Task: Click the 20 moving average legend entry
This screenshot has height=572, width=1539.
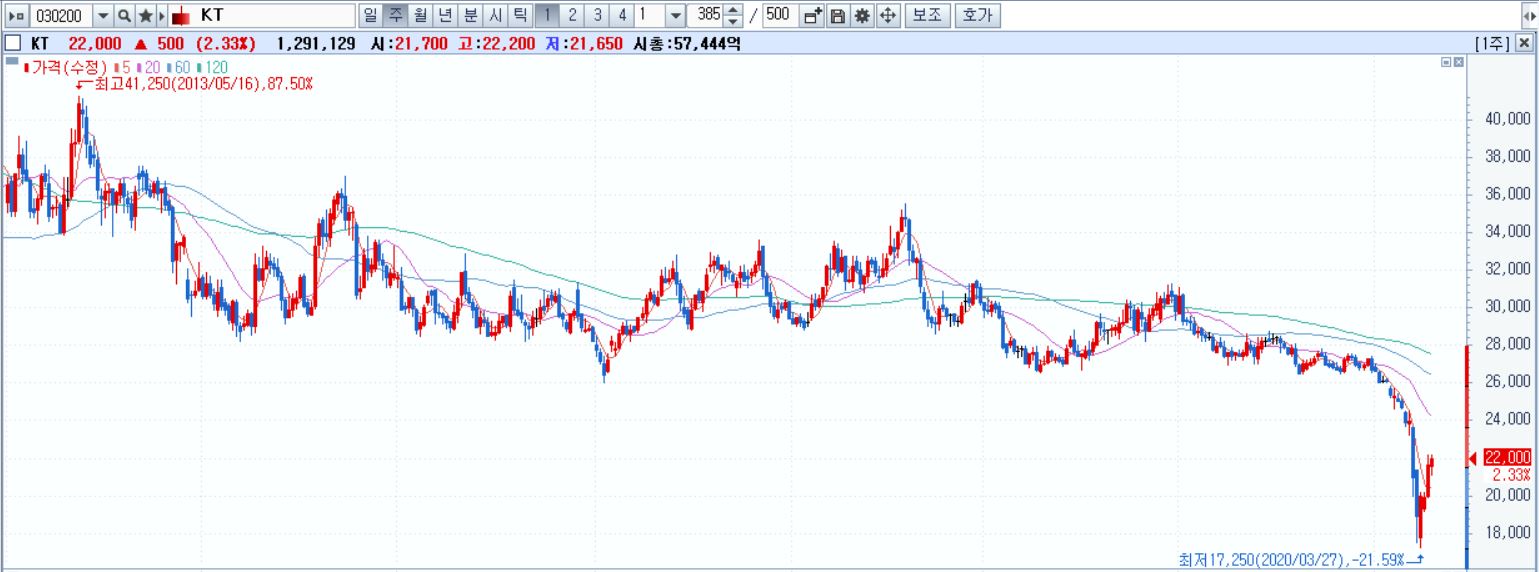Action: coord(150,67)
